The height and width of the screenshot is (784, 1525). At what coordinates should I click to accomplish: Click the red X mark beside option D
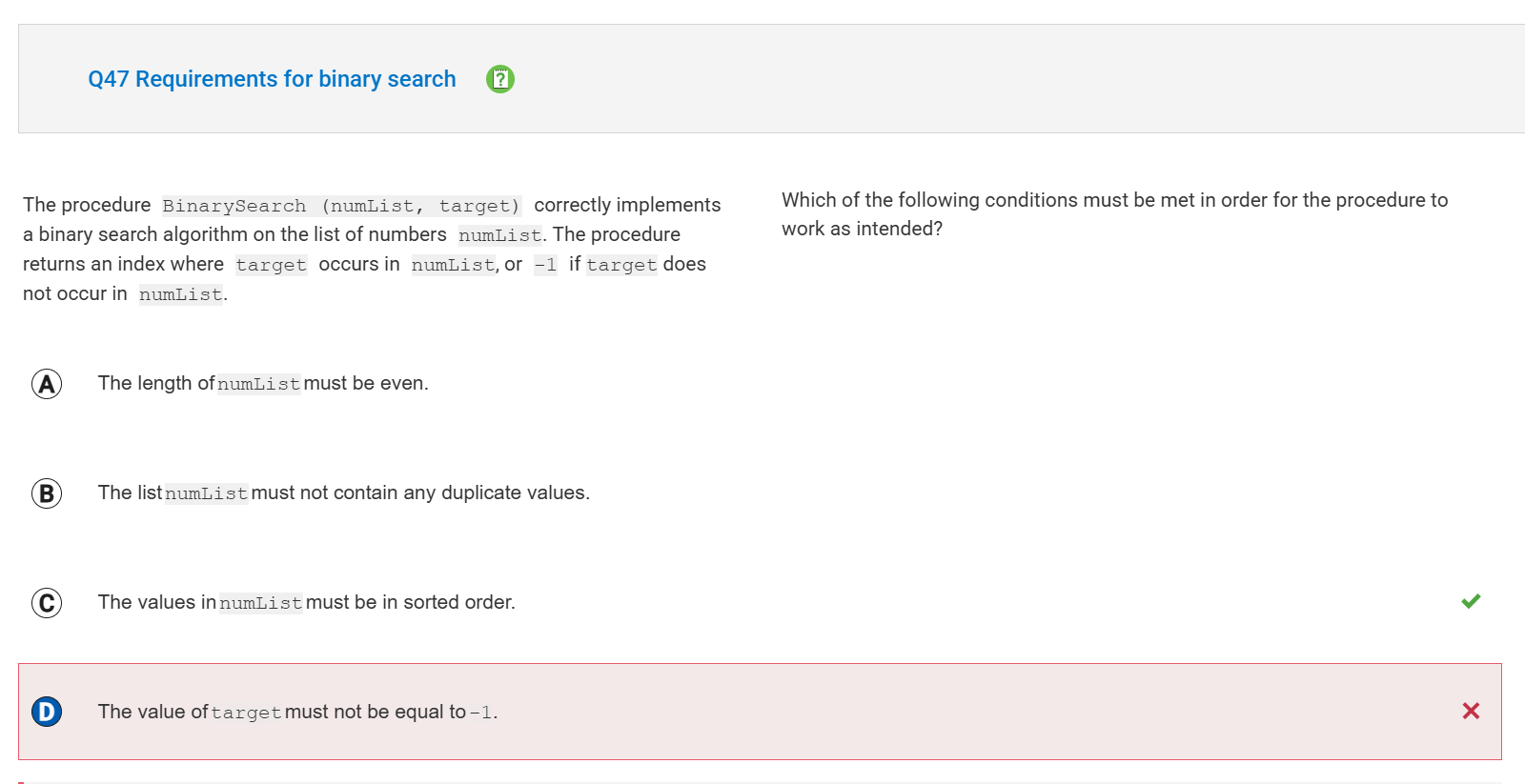(1471, 711)
